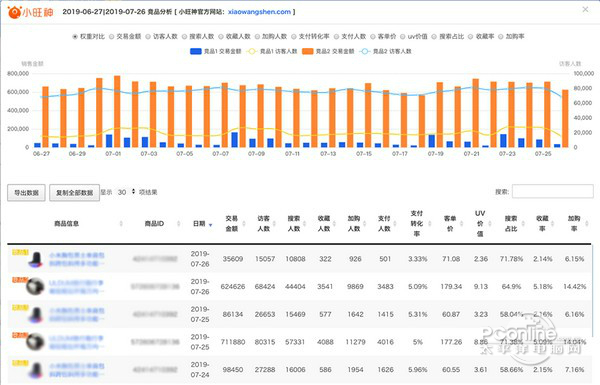The image size is (600, 385).
Task: Switch chart to 支付转化率 radio
Action: pos(293,37)
